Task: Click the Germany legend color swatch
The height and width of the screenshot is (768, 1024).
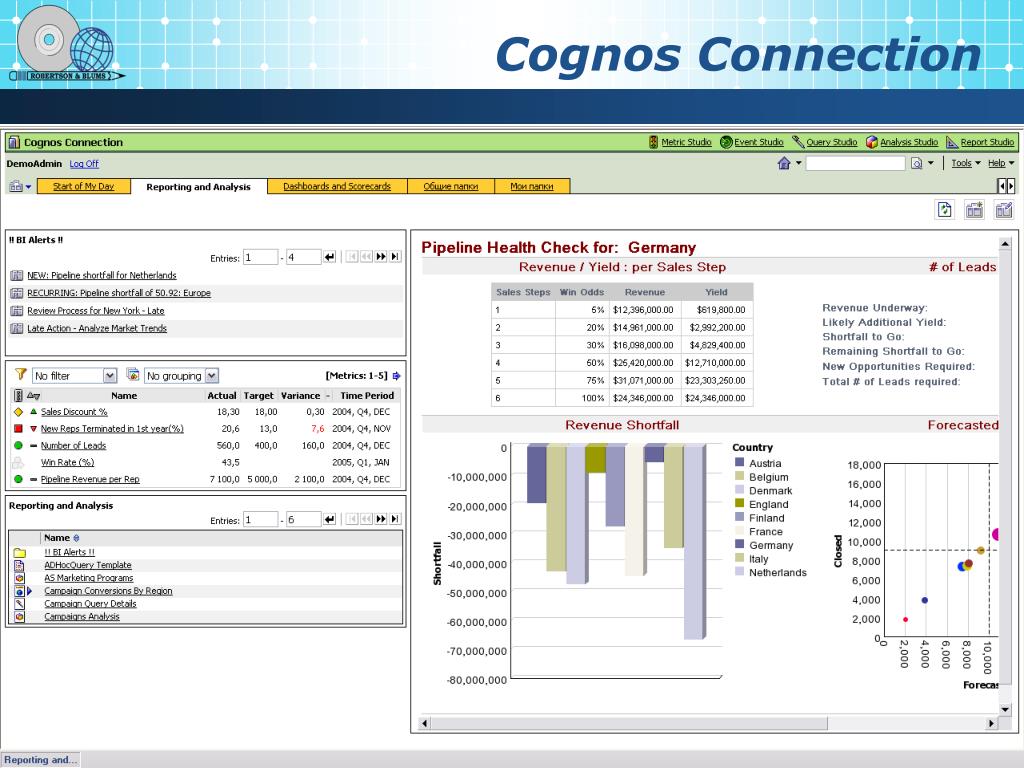Action: (739, 544)
